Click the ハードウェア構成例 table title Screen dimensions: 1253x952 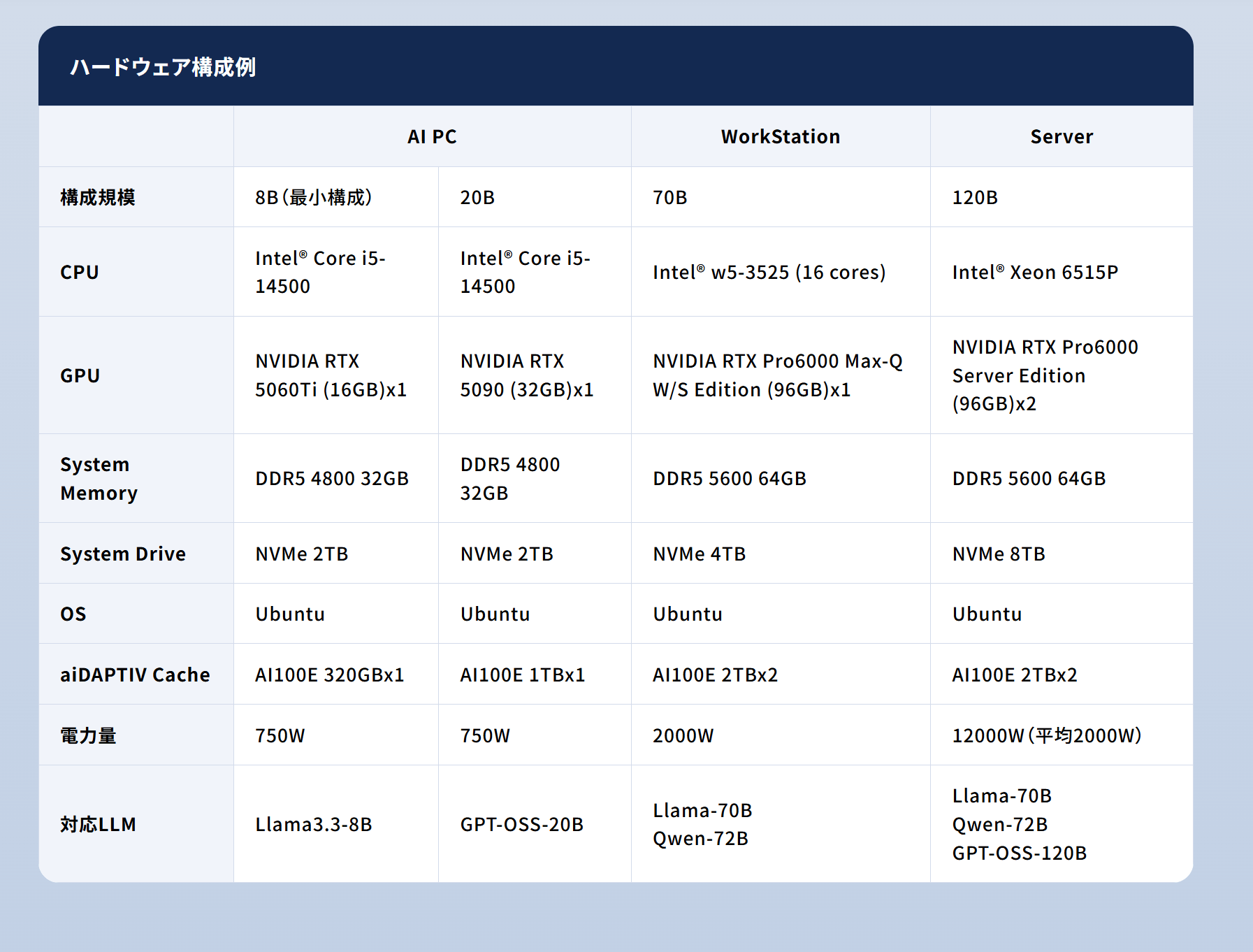click(163, 67)
